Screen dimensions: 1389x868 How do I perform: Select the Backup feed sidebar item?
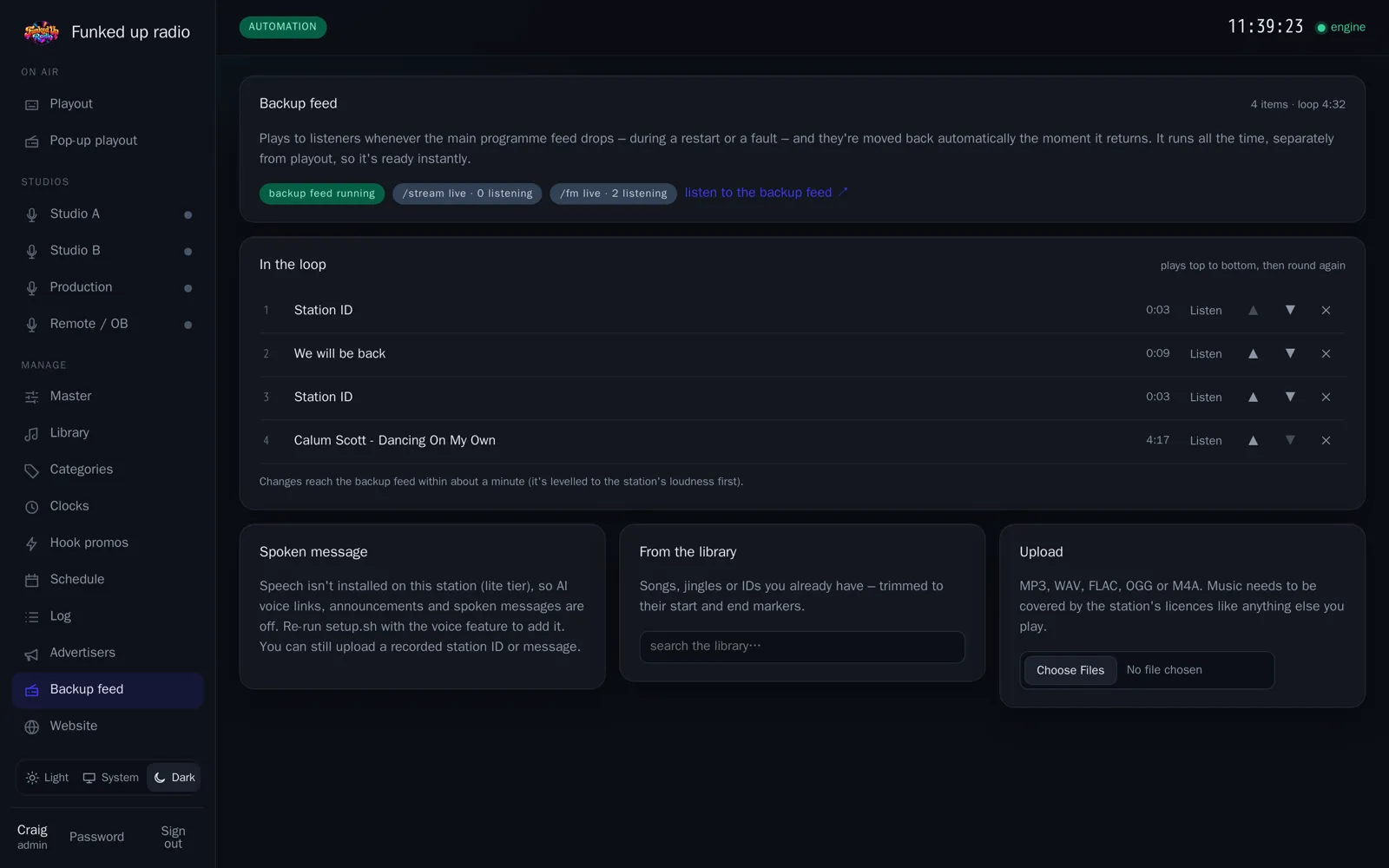tap(108, 690)
